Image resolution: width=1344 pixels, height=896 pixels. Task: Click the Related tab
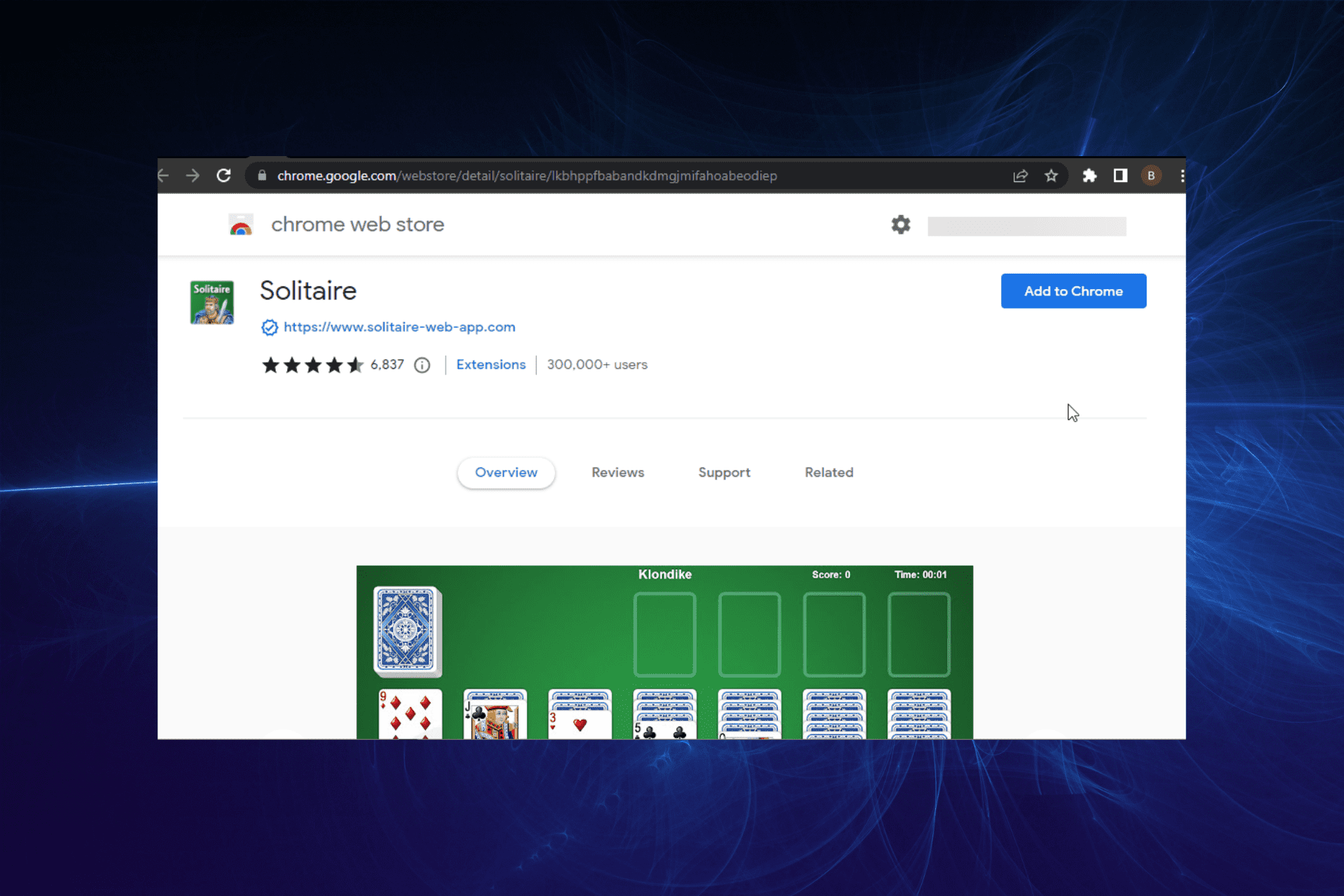pos(828,471)
